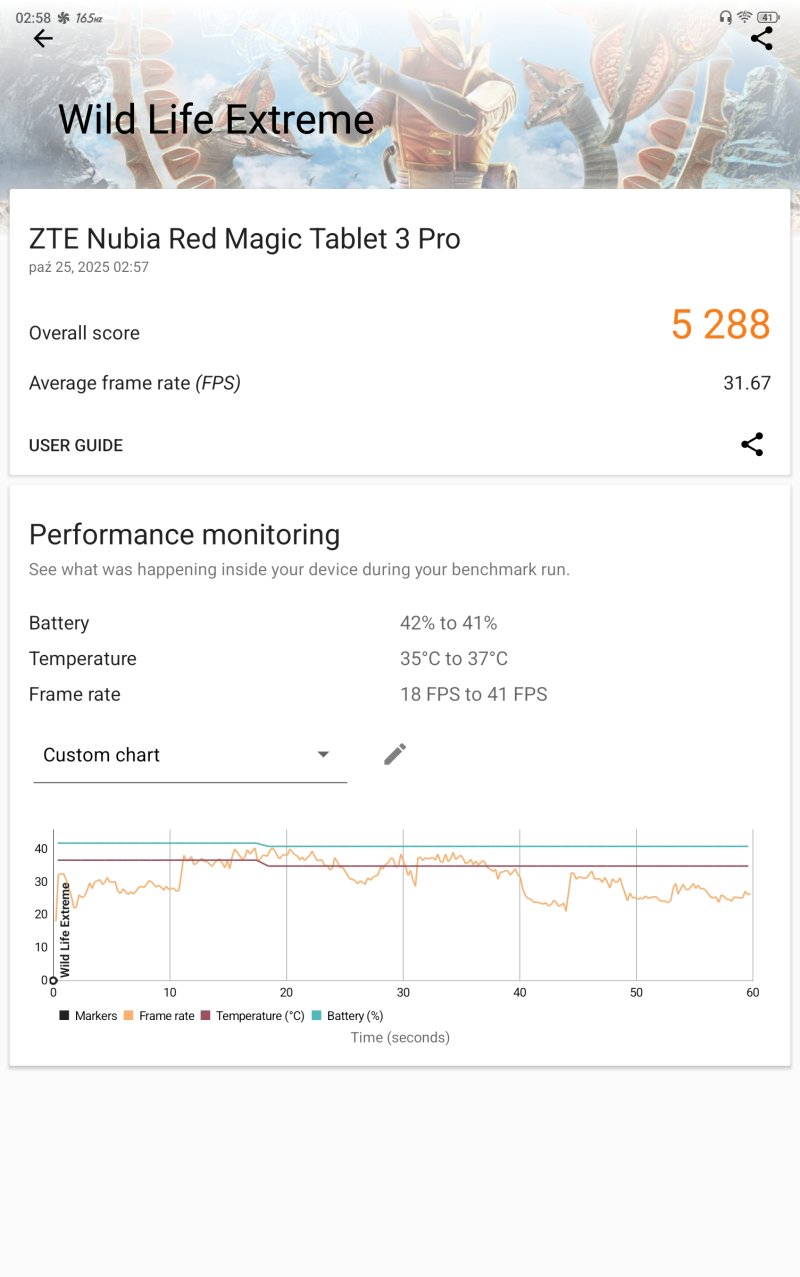Tap the overall score 5 288

pyautogui.click(x=720, y=325)
